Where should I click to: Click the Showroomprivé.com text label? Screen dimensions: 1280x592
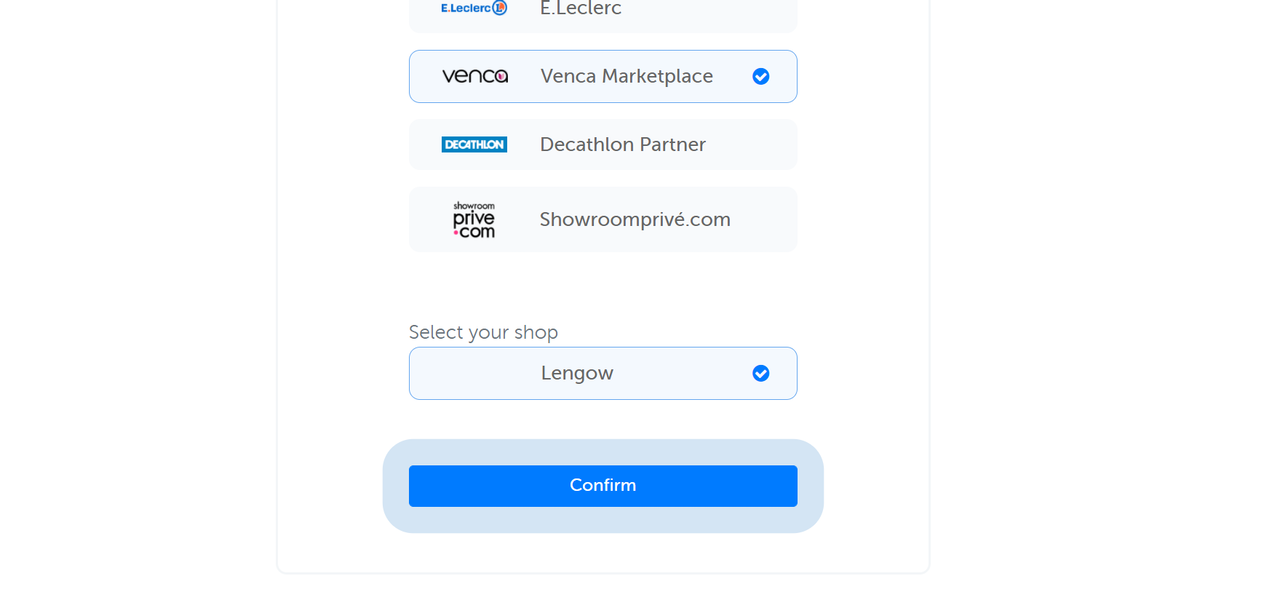coord(635,219)
